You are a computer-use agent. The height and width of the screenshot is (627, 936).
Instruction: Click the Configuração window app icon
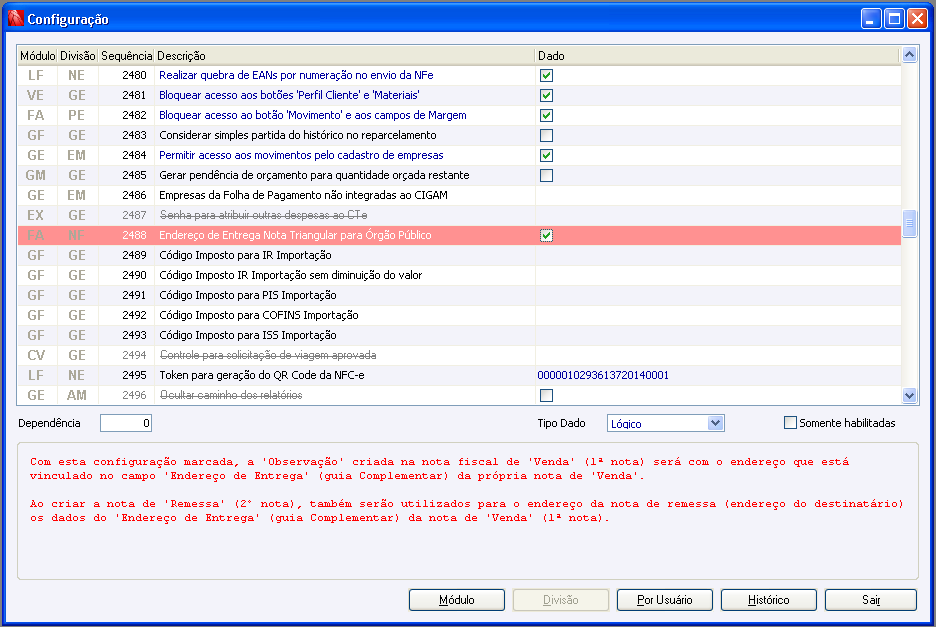pos(16,19)
